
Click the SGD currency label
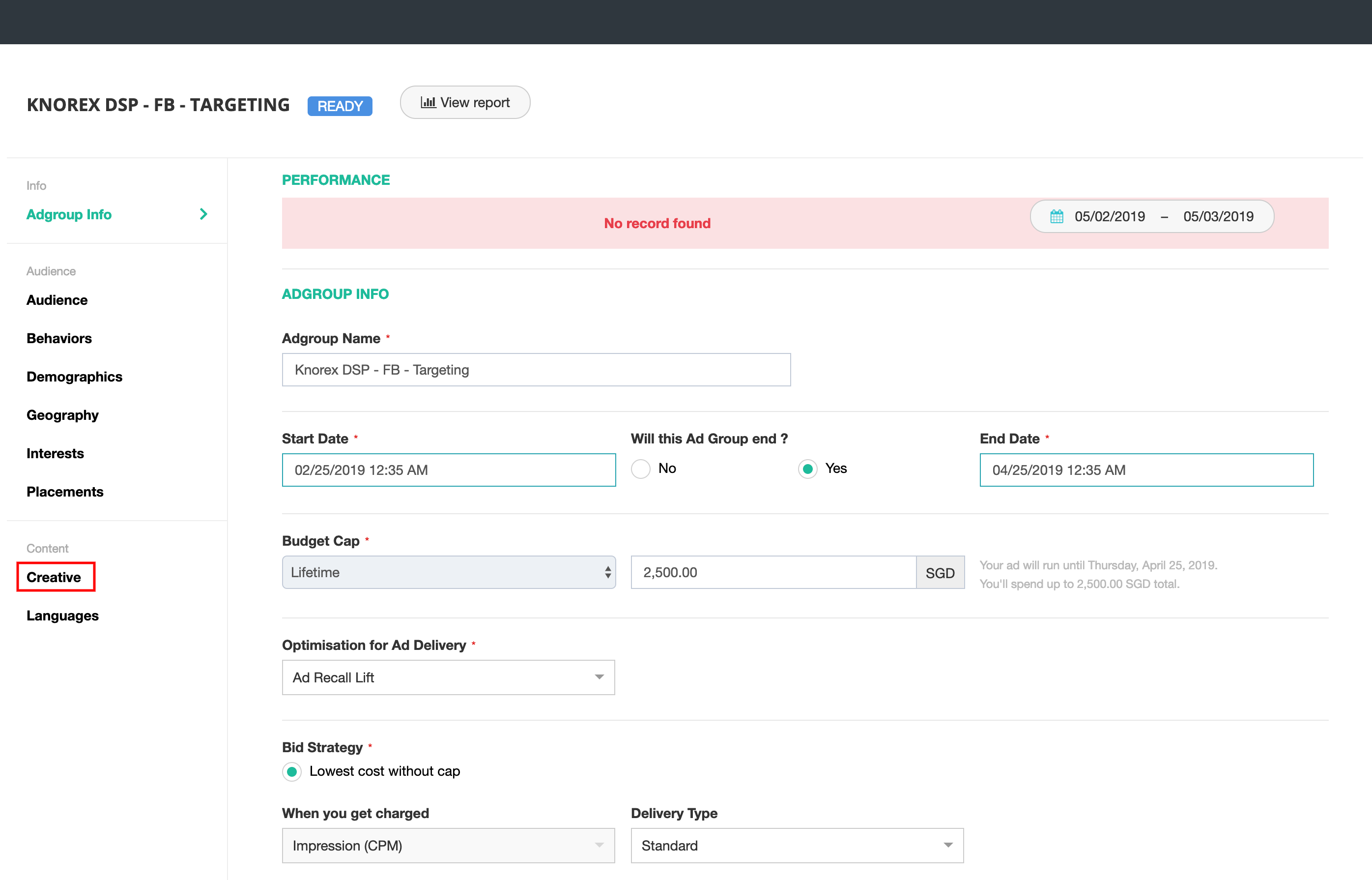tap(940, 573)
